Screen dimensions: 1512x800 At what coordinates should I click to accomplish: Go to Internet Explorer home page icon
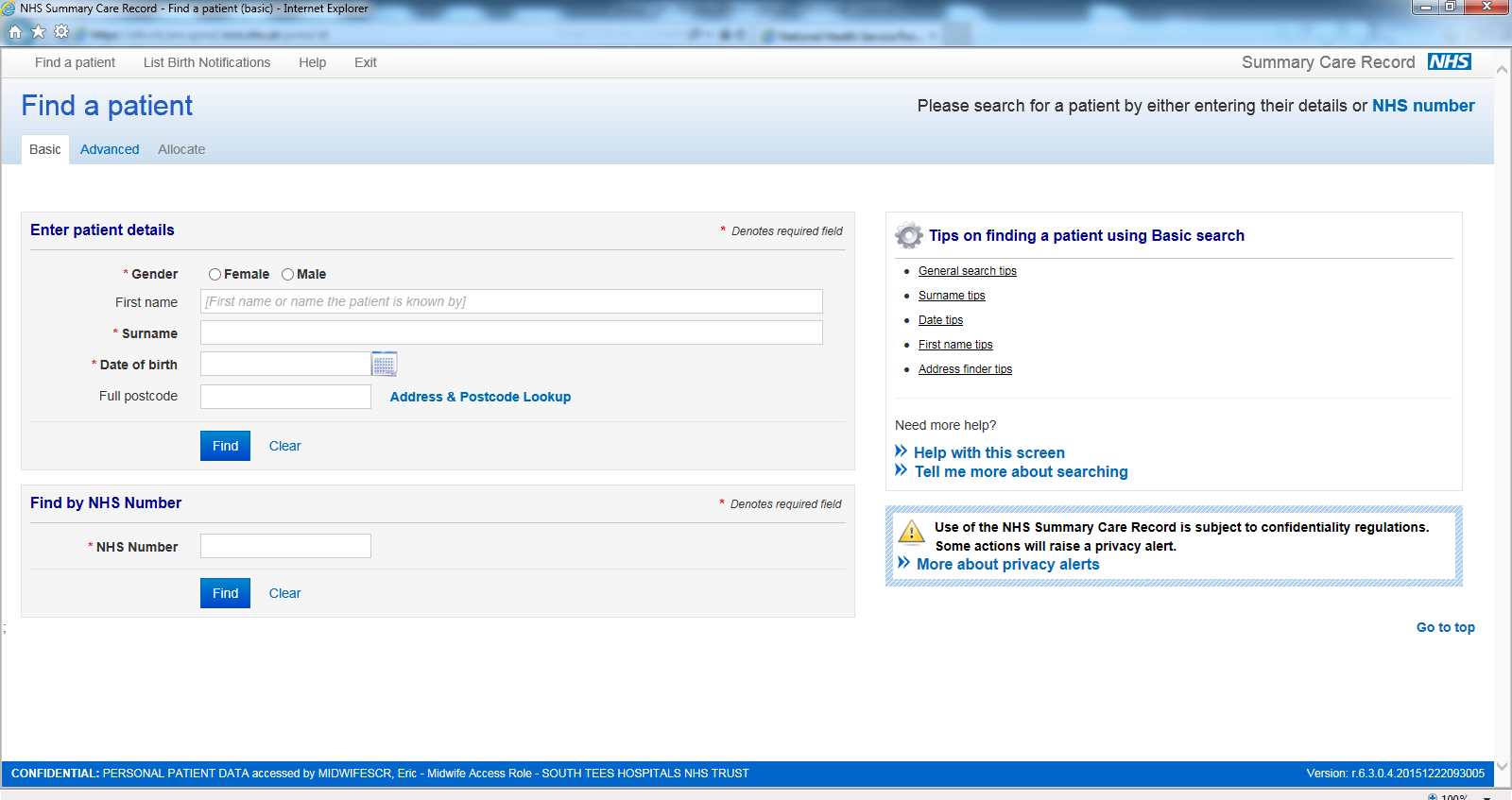15,32
